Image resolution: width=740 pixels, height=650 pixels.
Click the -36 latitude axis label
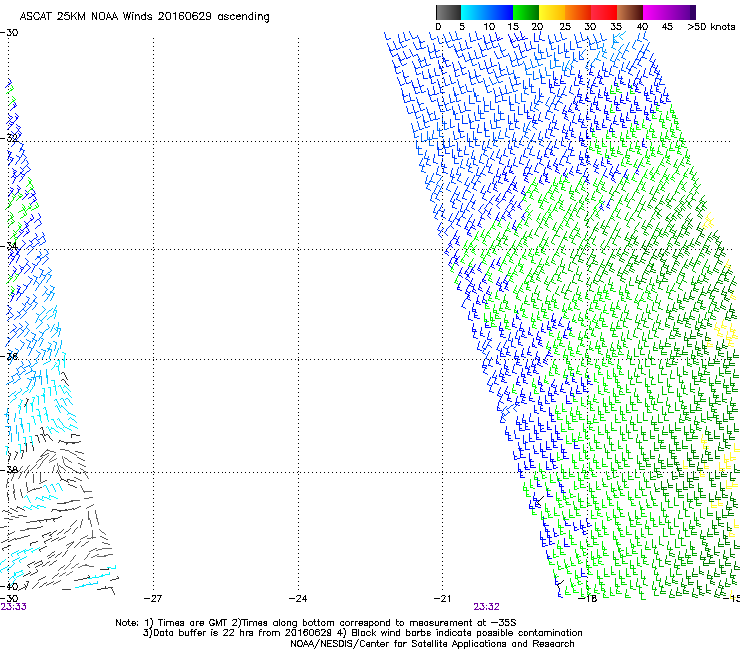click(9, 356)
